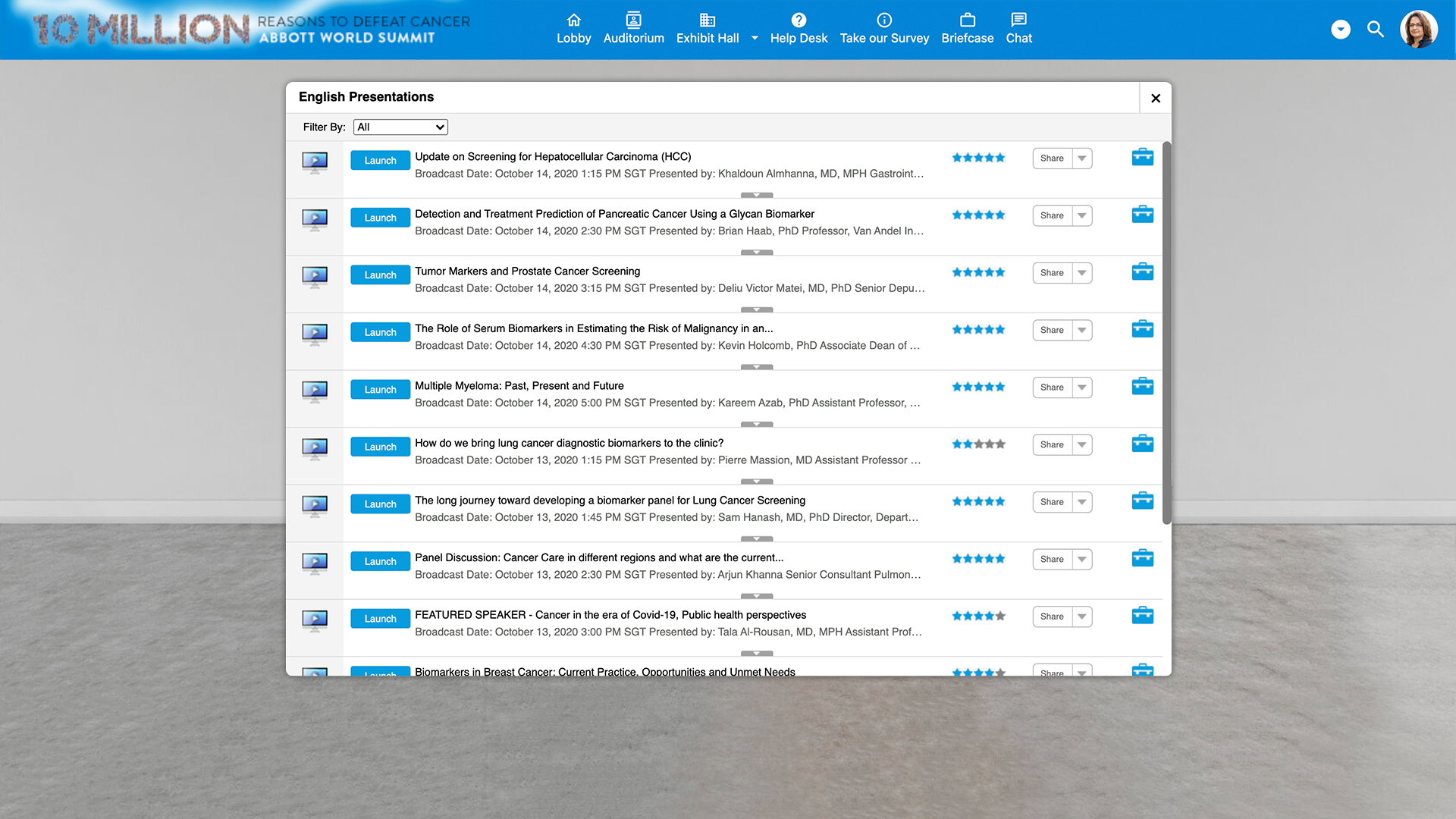Image resolution: width=1456 pixels, height=819 pixels.
Task: Add Lung Cancer Screening panel talk to briefcase
Action: pos(1142,500)
